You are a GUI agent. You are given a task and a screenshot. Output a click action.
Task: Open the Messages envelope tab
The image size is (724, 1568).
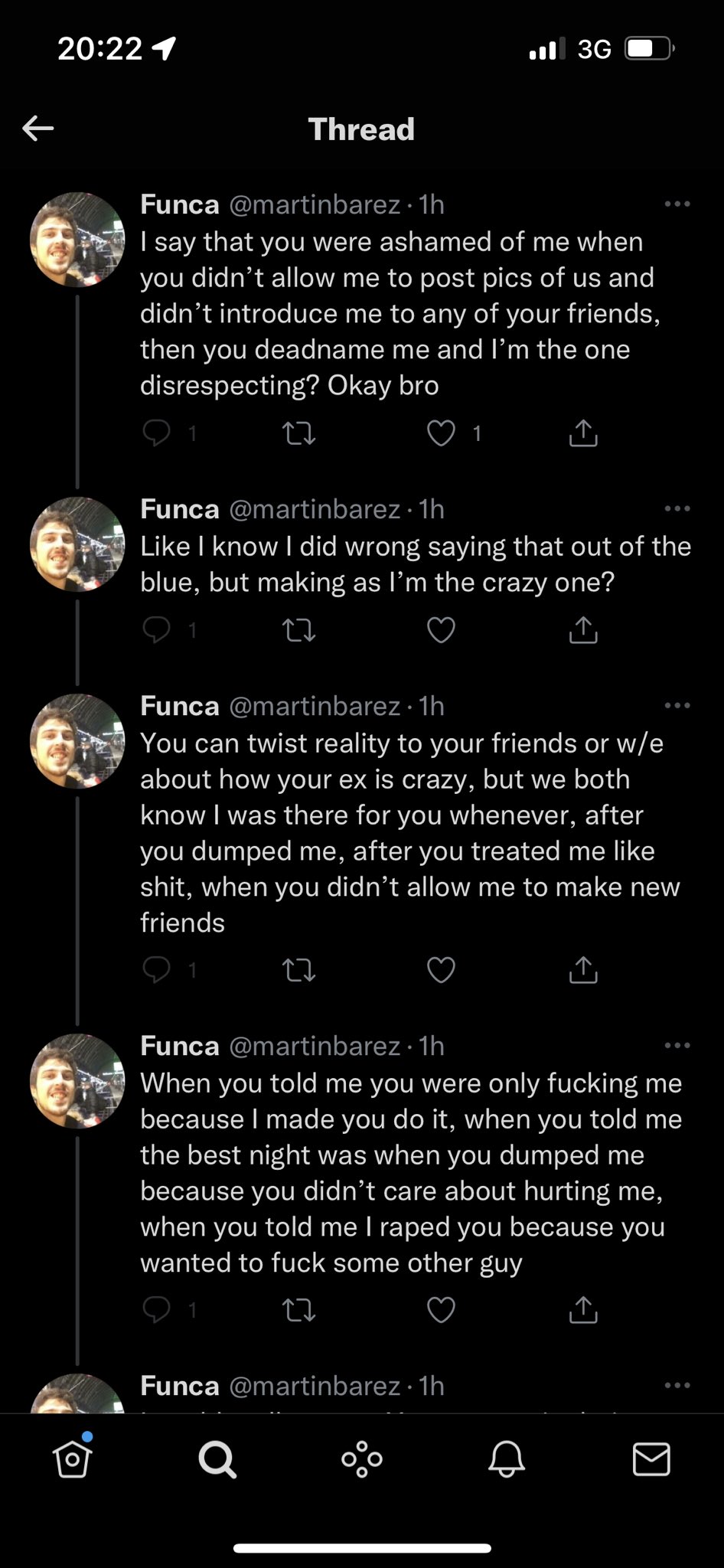651,1459
